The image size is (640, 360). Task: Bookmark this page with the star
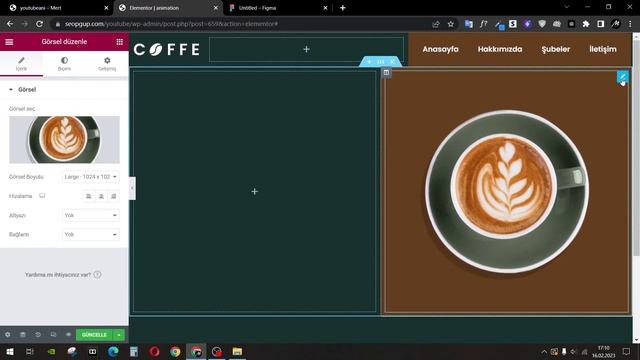451,24
